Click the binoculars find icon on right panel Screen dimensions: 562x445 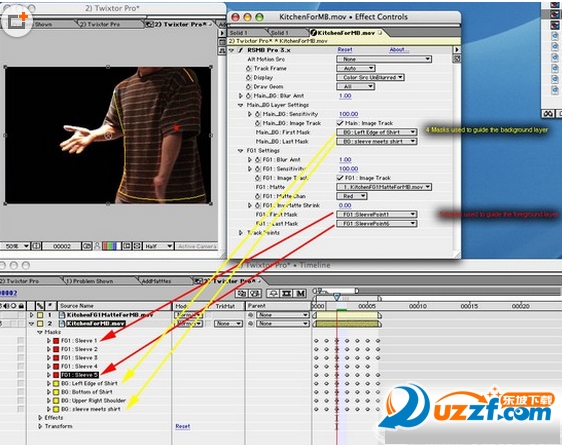pos(548,114)
